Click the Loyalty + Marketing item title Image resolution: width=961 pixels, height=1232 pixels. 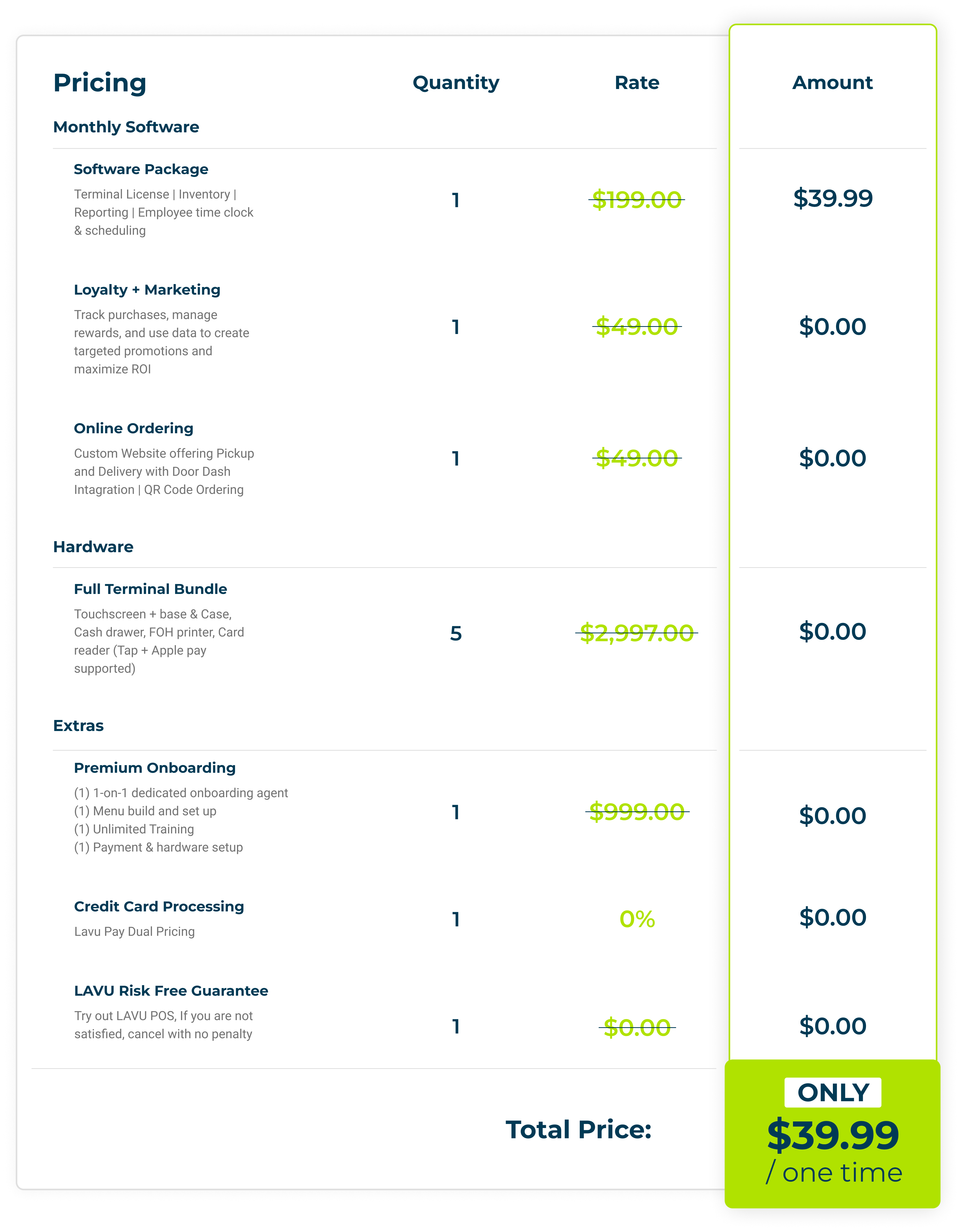click(147, 290)
